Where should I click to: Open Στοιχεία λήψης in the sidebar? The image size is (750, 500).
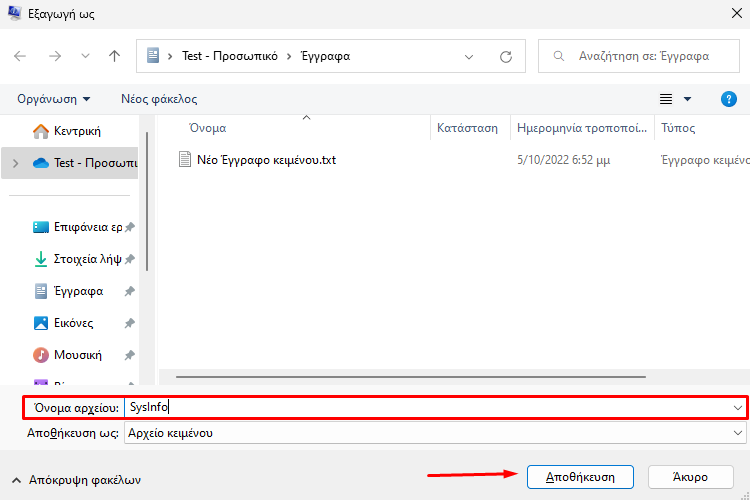[x=78, y=259]
